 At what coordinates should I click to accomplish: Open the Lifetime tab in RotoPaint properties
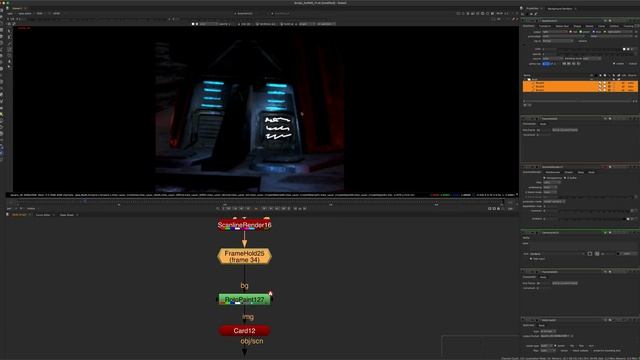[614, 26]
